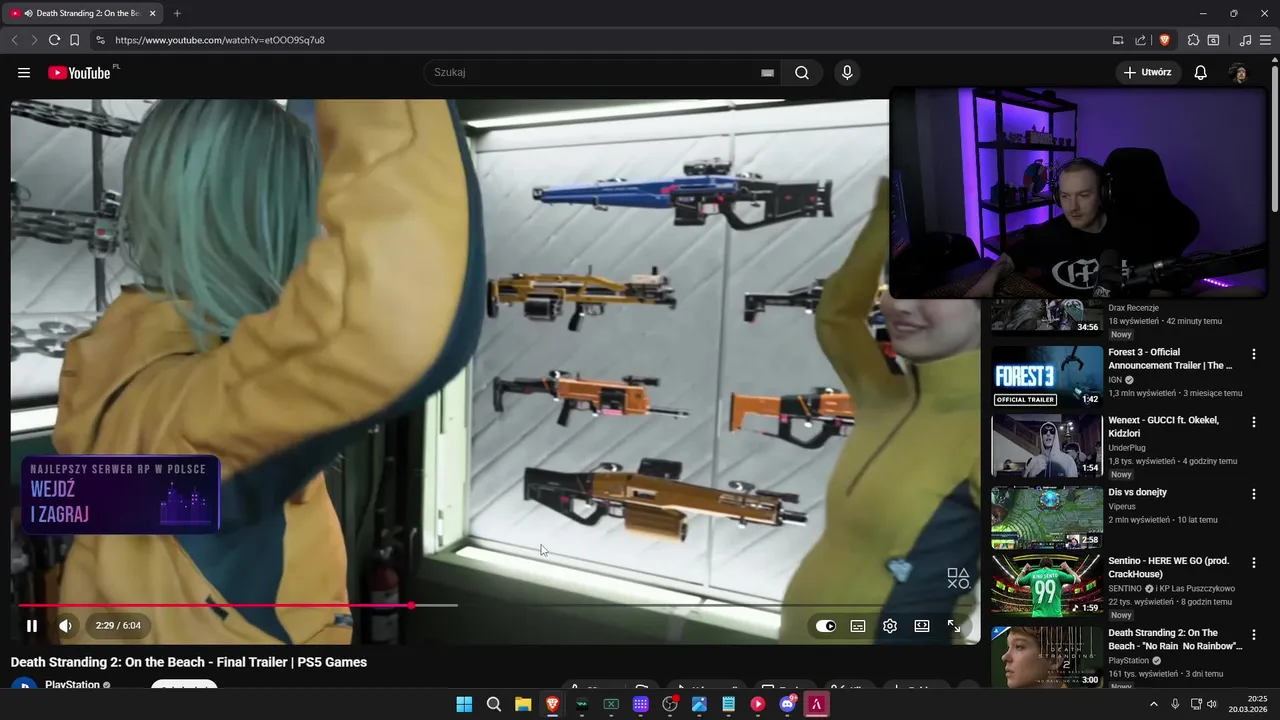Open Windows taskbar search
1280x720 pixels.
pos(493,704)
